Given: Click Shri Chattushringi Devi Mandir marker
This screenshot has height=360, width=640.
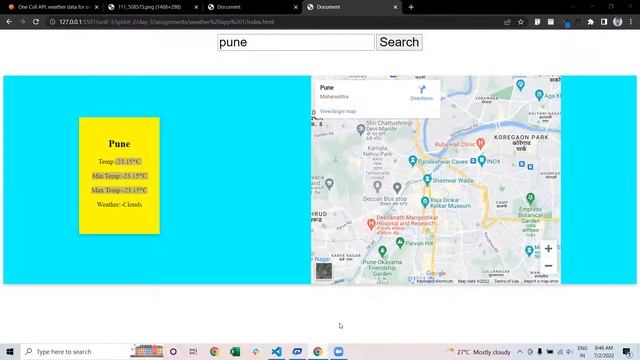Looking at the screenshot, I should click(361, 130).
